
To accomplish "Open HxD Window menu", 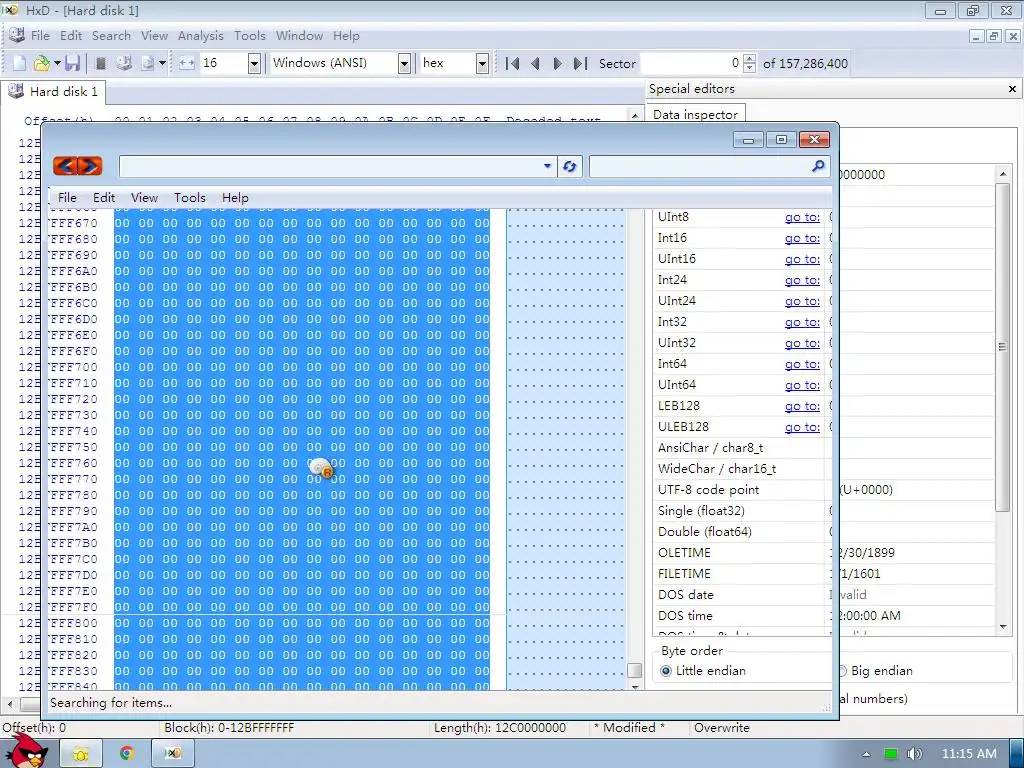I will coord(299,36).
